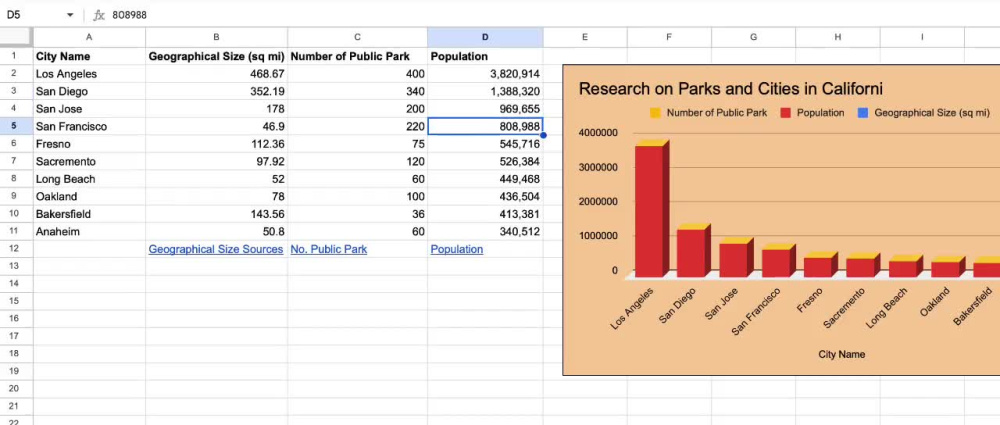Select column H header

pyautogui.click(x=837, y=38)
